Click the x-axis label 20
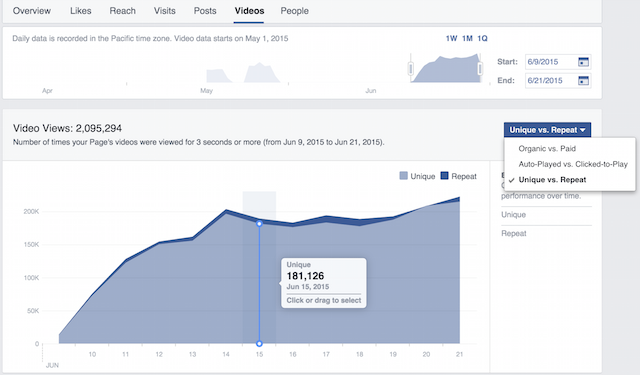Viewport: 640px width, 375px height. [426, 354]
